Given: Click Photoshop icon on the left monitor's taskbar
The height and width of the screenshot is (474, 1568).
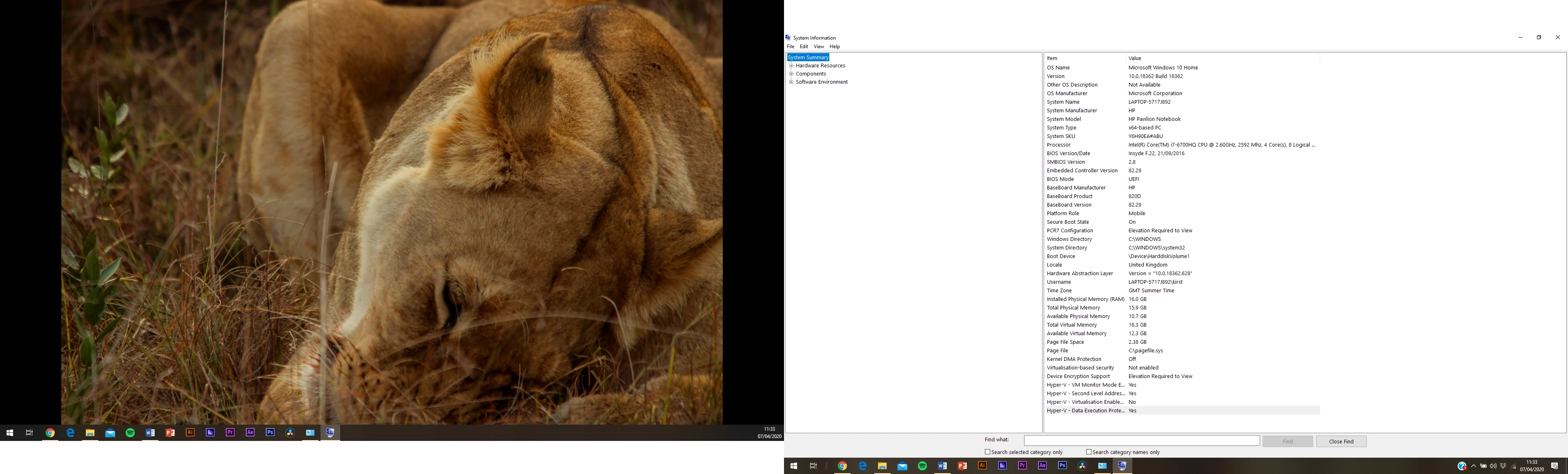Looking at the screenshot, I should [x=270, y=433].
